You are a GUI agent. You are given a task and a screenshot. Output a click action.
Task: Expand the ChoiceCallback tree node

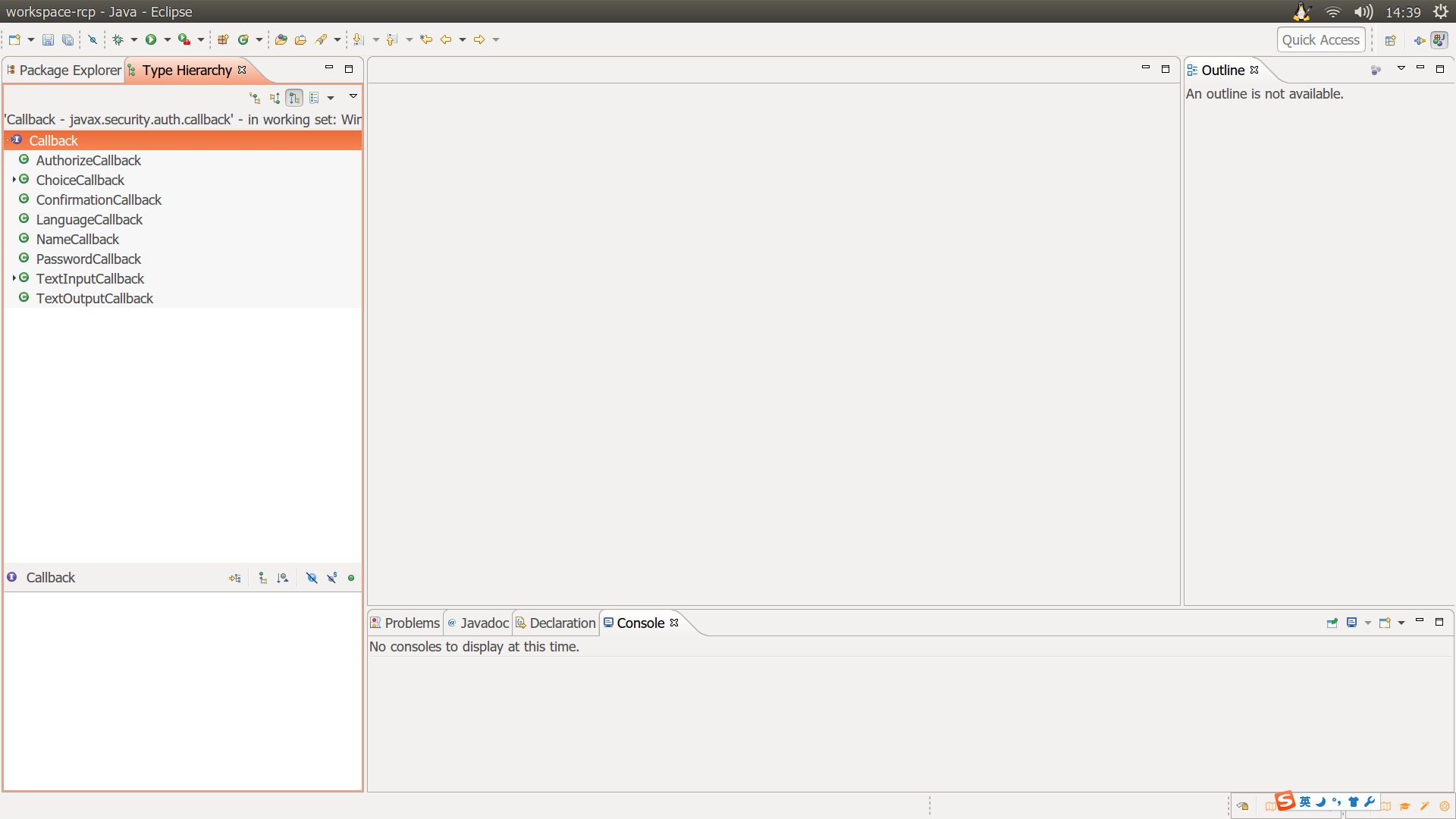(14, 180)
